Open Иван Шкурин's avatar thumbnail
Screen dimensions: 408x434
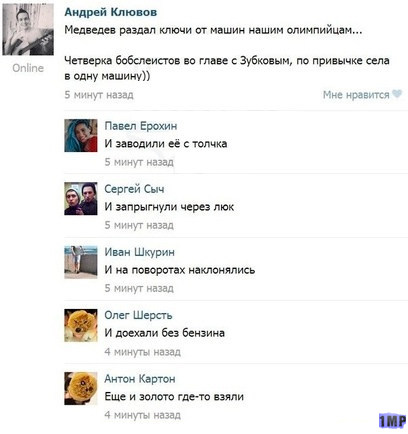[x=81, y=262]
